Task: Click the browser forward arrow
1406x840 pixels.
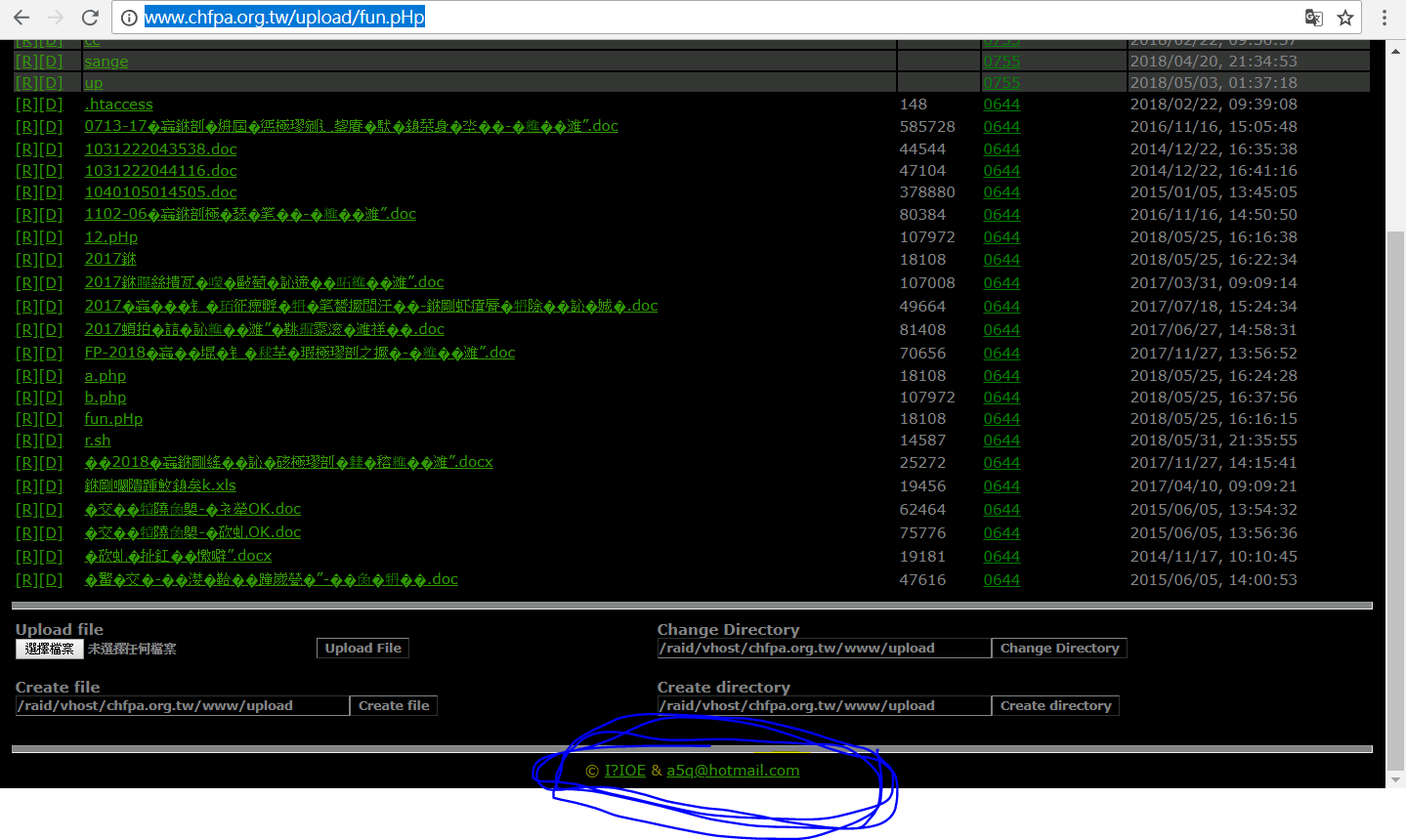Action: point(56,18)
